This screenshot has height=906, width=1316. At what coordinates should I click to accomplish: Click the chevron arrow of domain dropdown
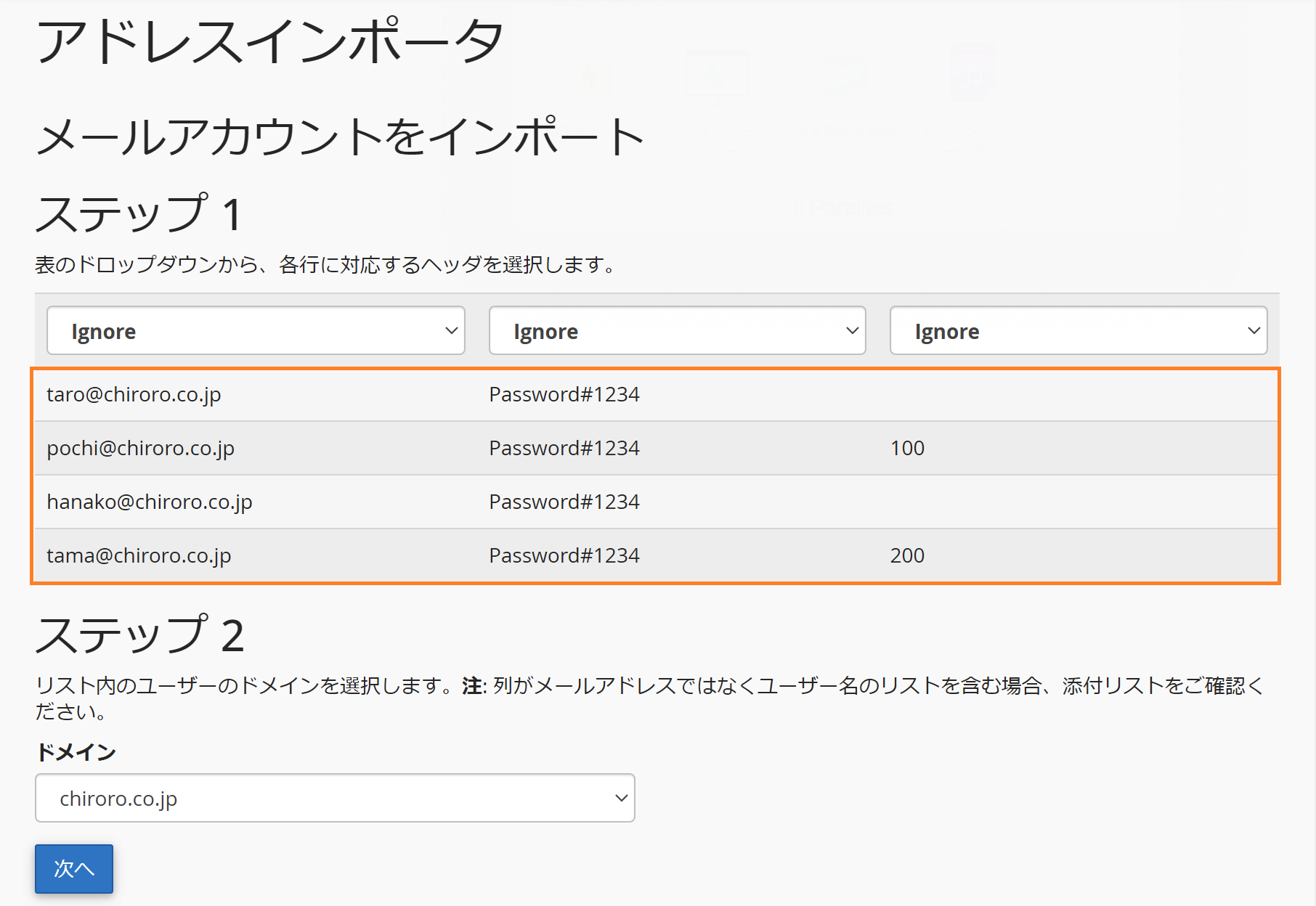(621, 798)
